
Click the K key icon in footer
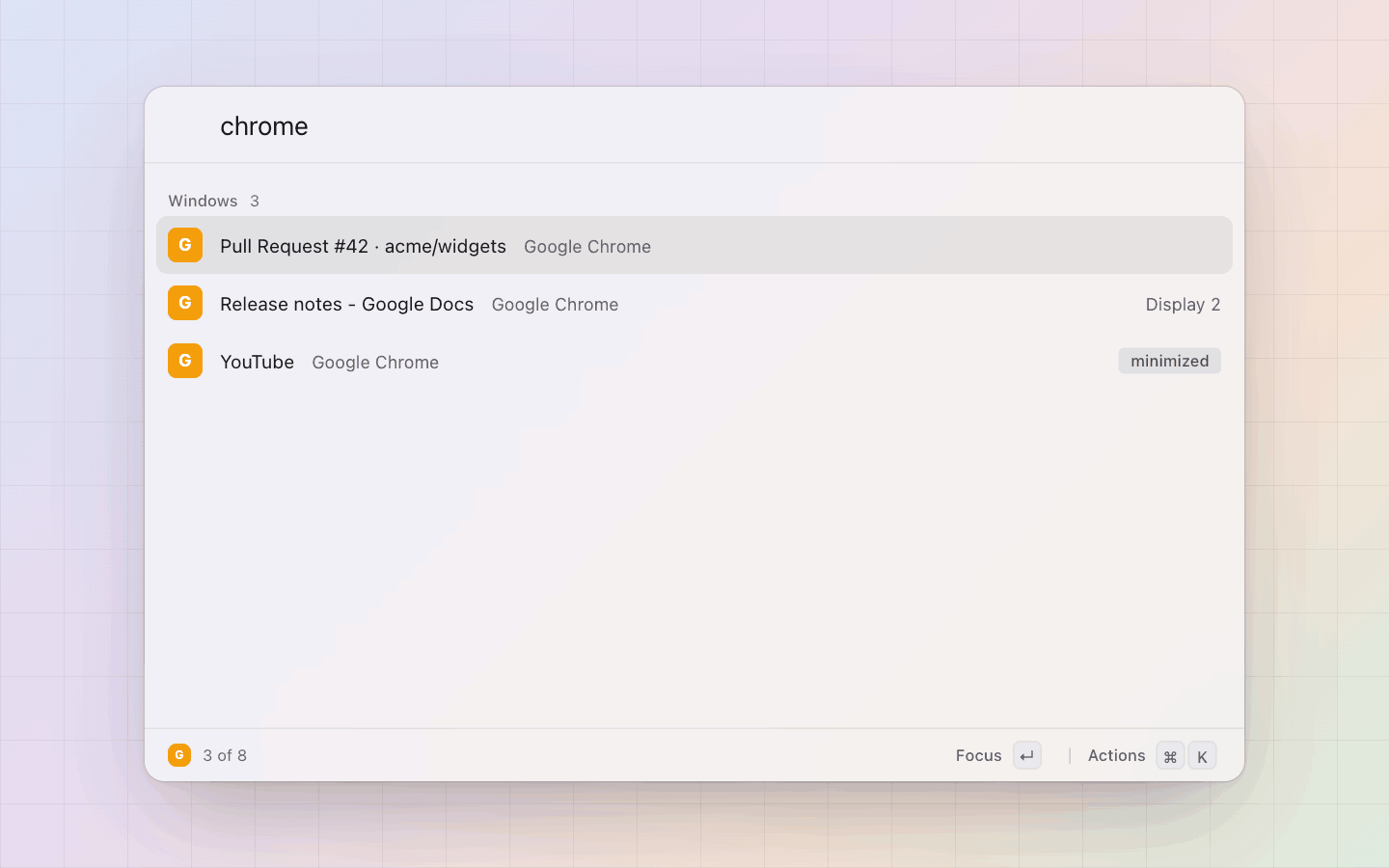1202,756
